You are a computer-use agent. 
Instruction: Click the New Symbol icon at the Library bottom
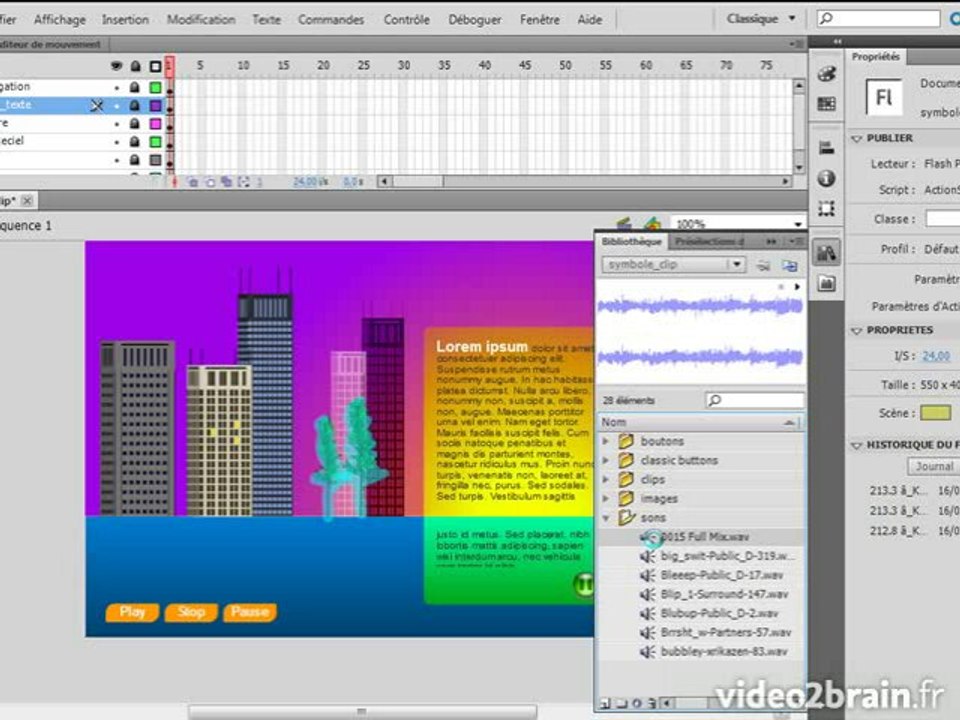coord(605,703)
